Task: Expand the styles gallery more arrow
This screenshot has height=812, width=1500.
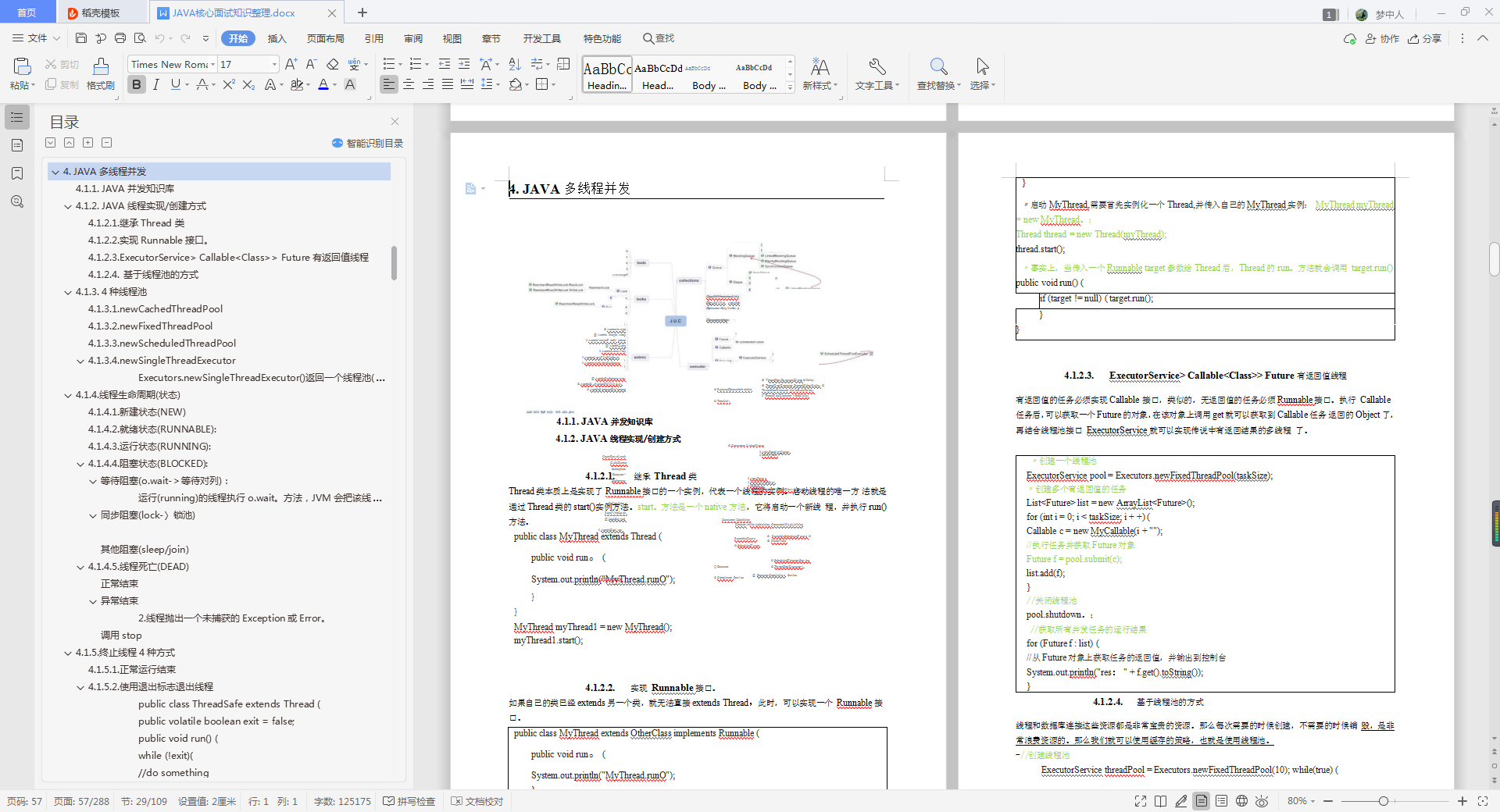Action: click(x=790, y=87)
